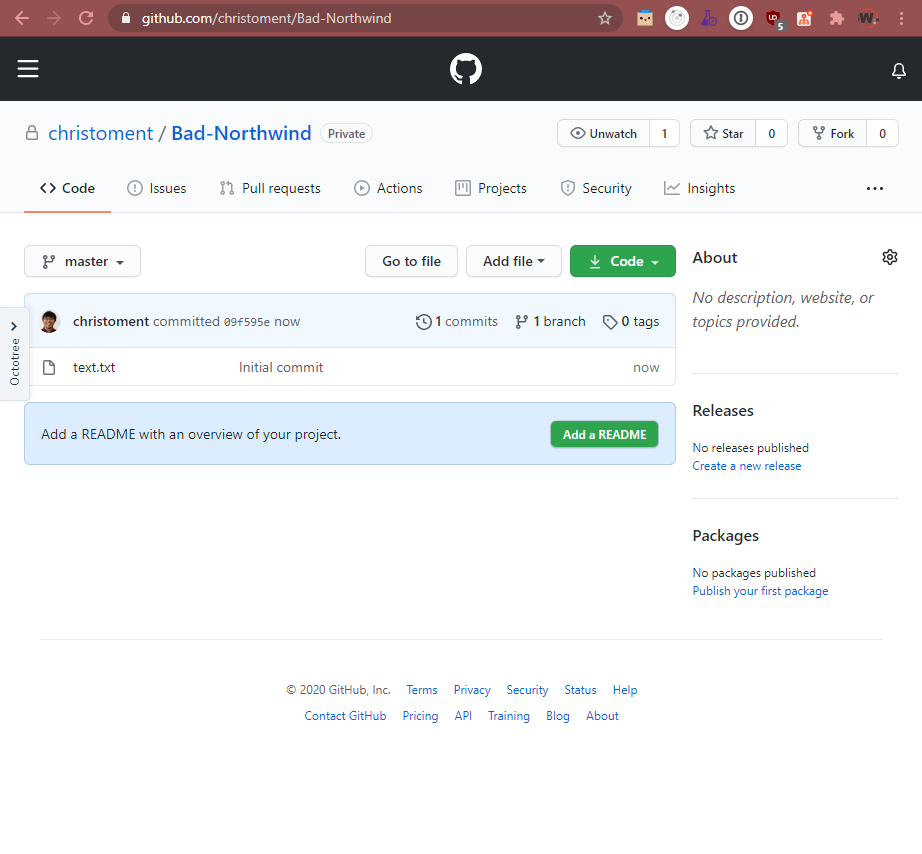Click the Add a README button
This screenshot has width=922, height=854.
point(604,434)
